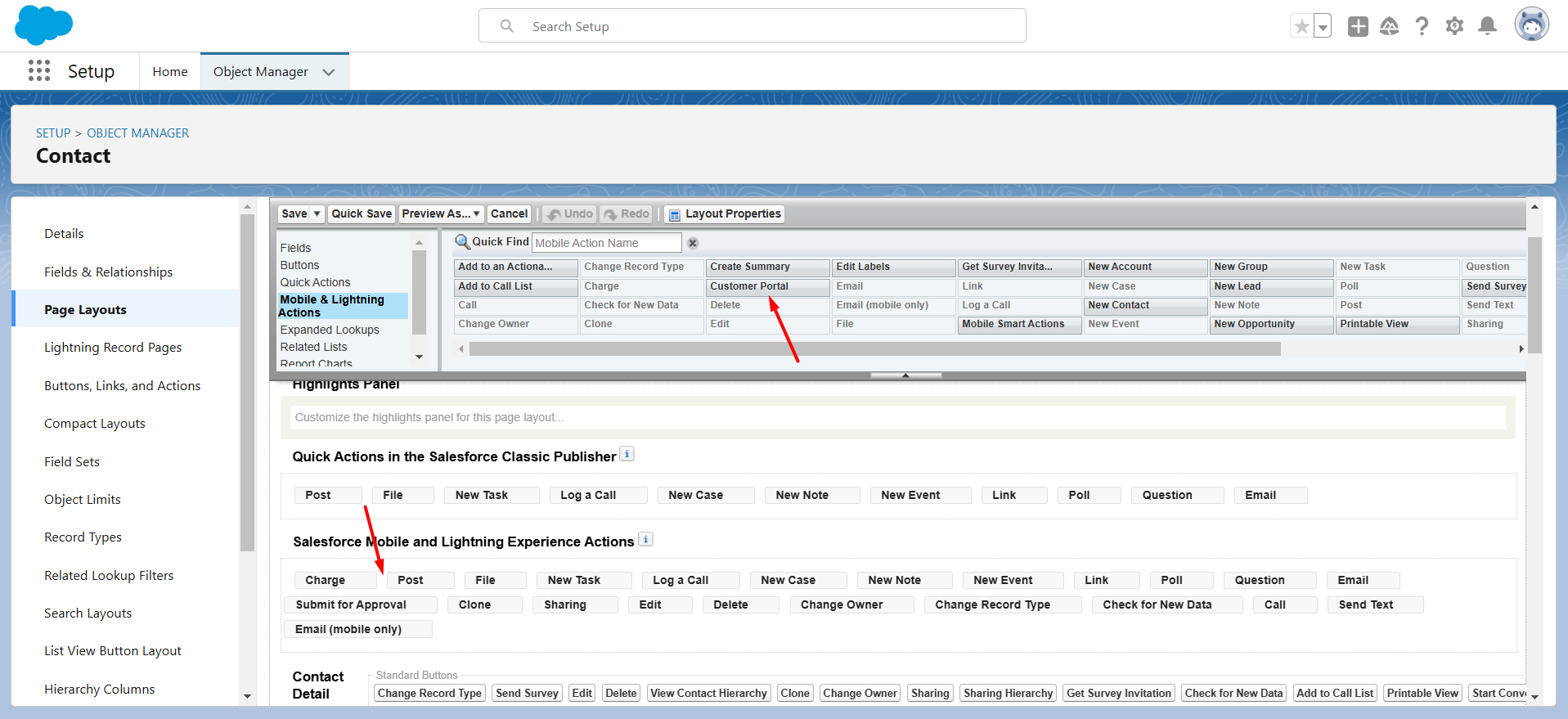
Task: Open the user profile avatar
Action: 1531,25
